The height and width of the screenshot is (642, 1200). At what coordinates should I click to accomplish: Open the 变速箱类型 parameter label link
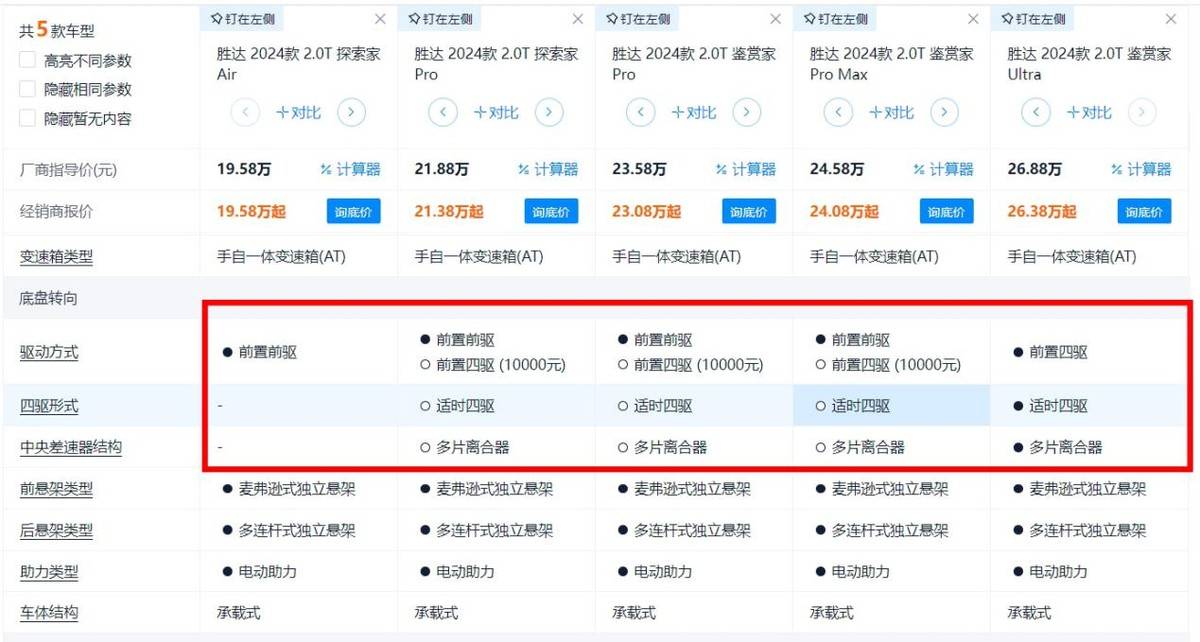coord(56,257)
